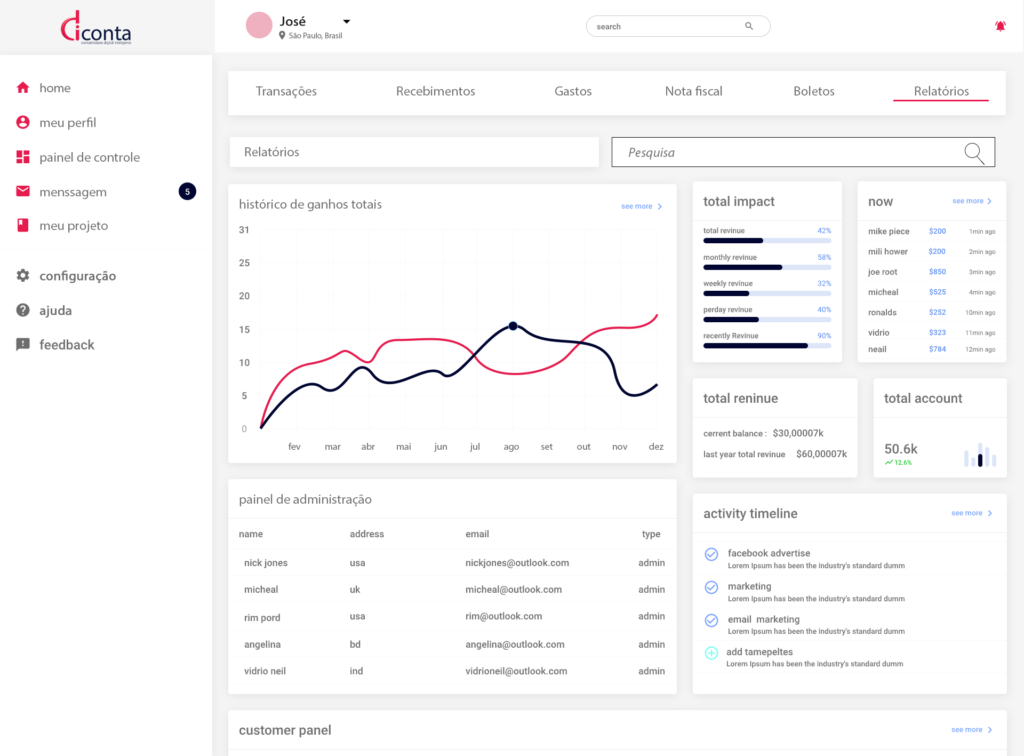Open the menssagem envelope icon
Viewport: 1024px width, 756px height.
pyautogui.click(x=23, y=192)
